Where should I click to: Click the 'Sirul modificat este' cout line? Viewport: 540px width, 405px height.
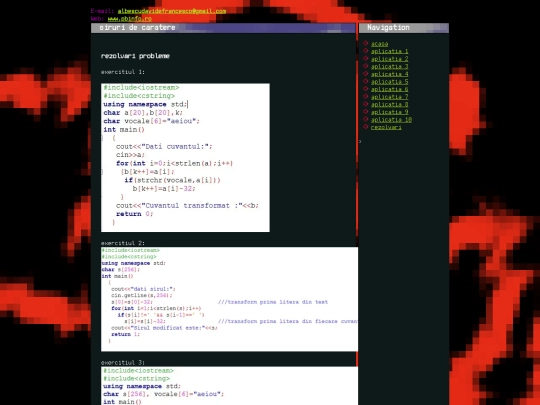coord(164,328)
